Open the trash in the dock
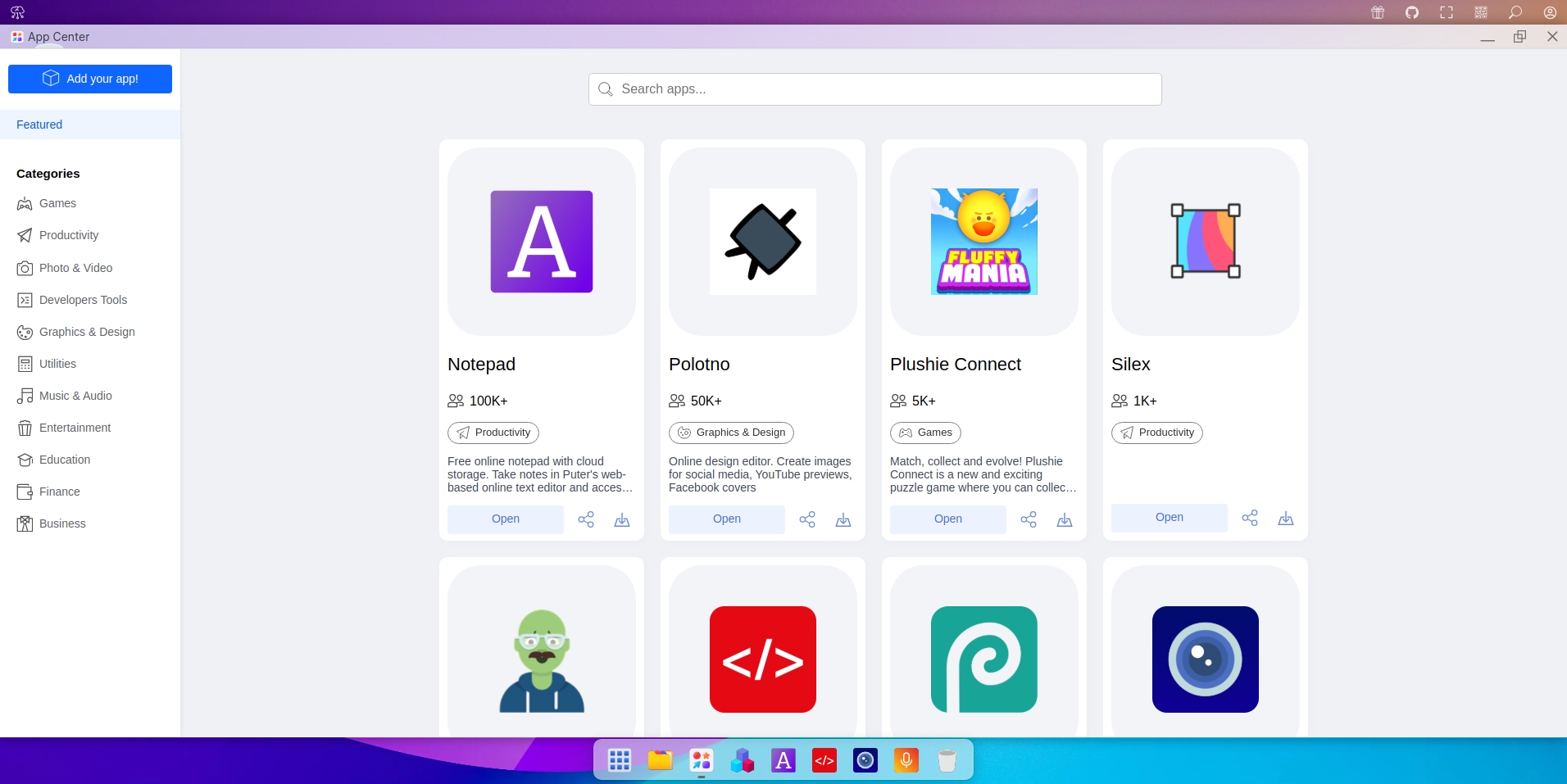The width and height of the screenshot is (1567, 784). 947,760
